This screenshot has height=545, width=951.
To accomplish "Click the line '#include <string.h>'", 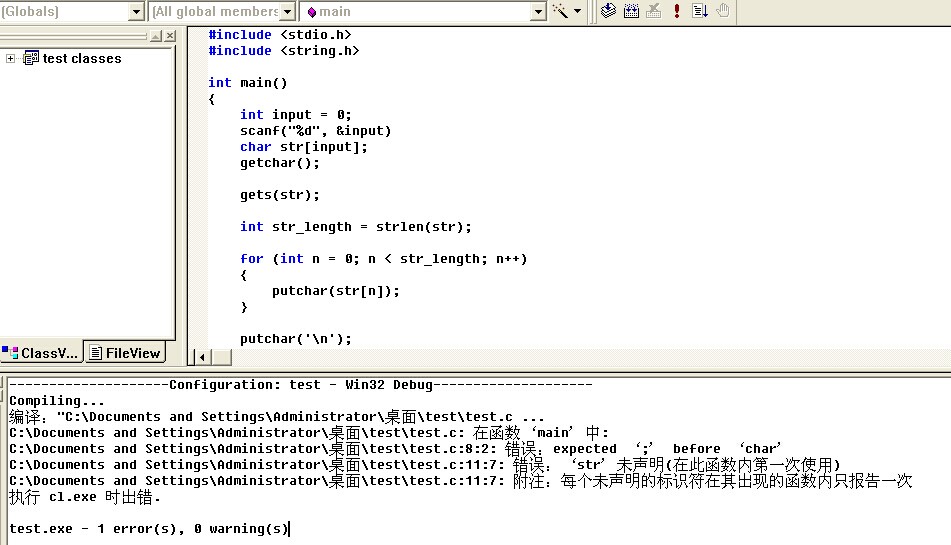I will click(x=284, y=50).
